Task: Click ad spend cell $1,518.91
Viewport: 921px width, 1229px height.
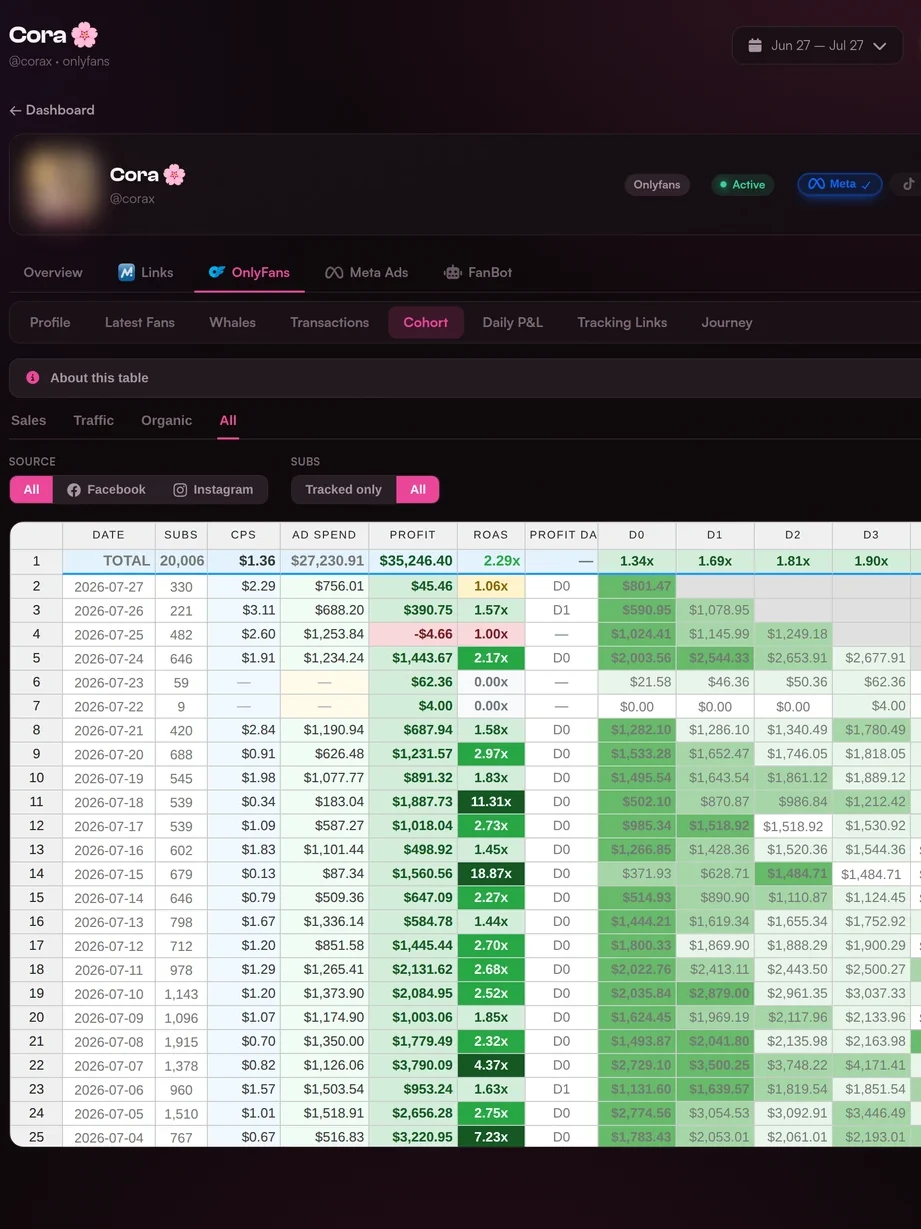Action: pyautogui.click(x=324, y=1112)
